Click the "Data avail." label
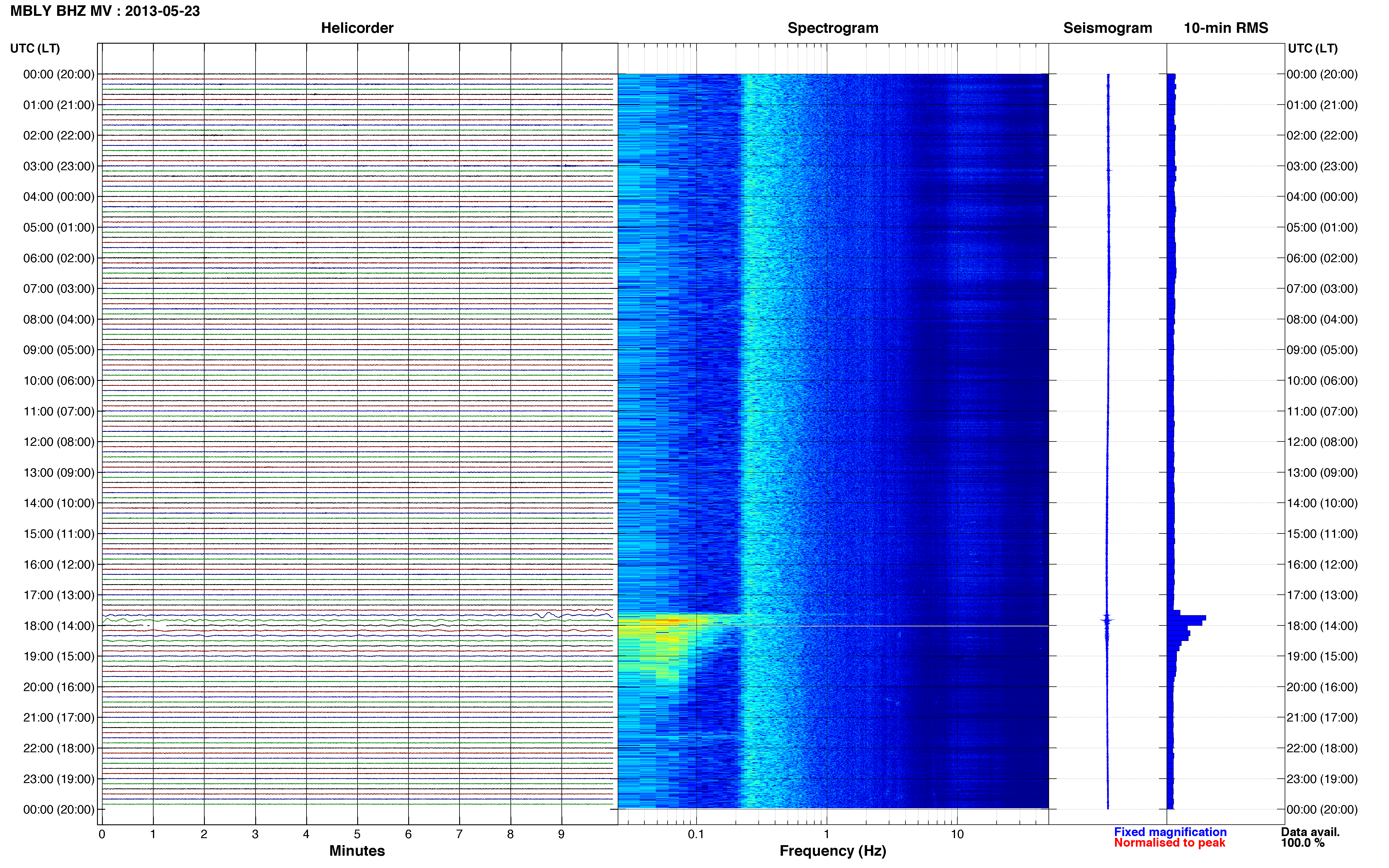Image resolution: width=1389 pixels, height=868 pixels. click(1310, 832)
